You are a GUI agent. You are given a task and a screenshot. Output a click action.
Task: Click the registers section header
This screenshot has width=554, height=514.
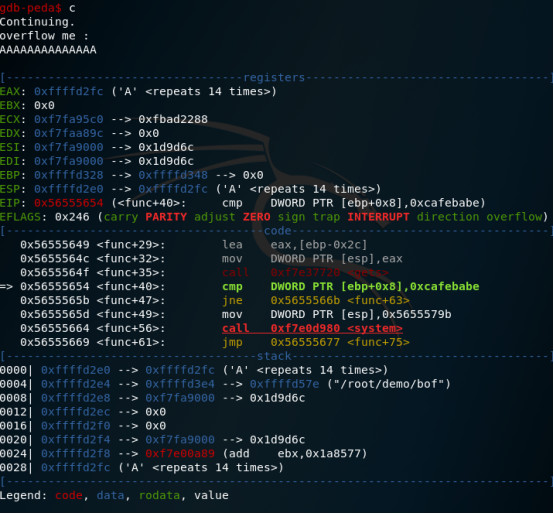pos(274,77)
